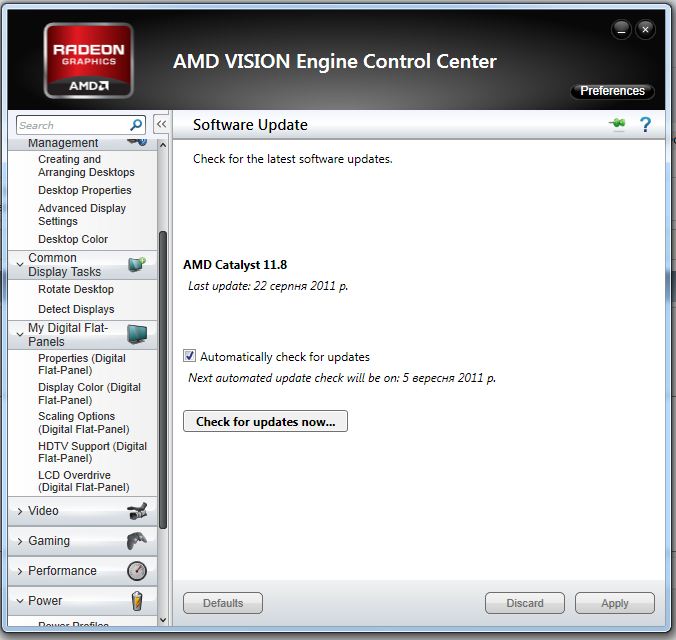Click the Last update date text

268,286
